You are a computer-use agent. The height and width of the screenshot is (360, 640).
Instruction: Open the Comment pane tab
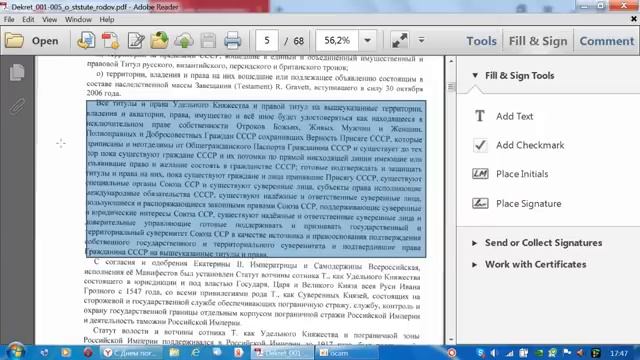pos(607,41)
